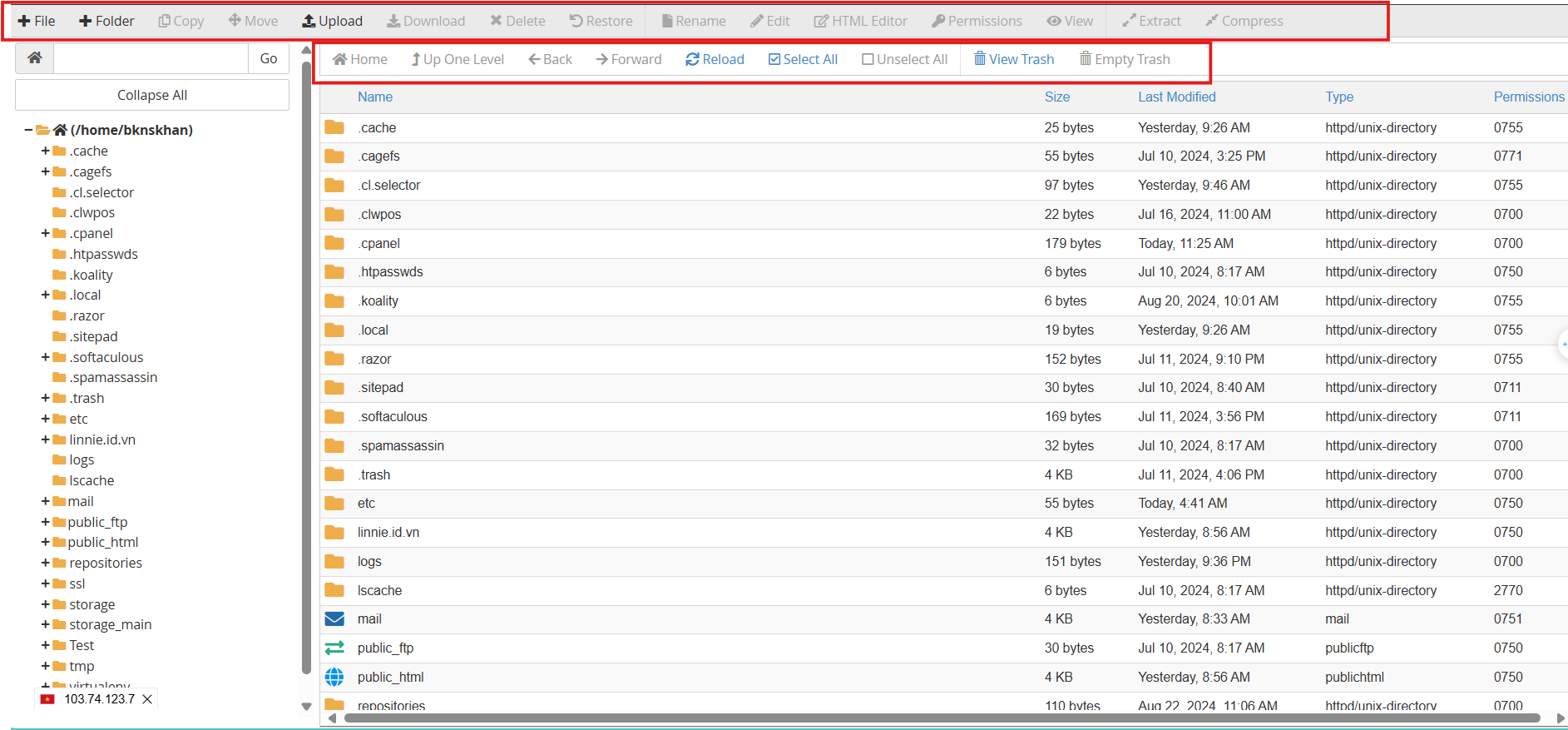Focus the path input field
This screenshot has height=730, width=1568.
click(x=151, y=58)
